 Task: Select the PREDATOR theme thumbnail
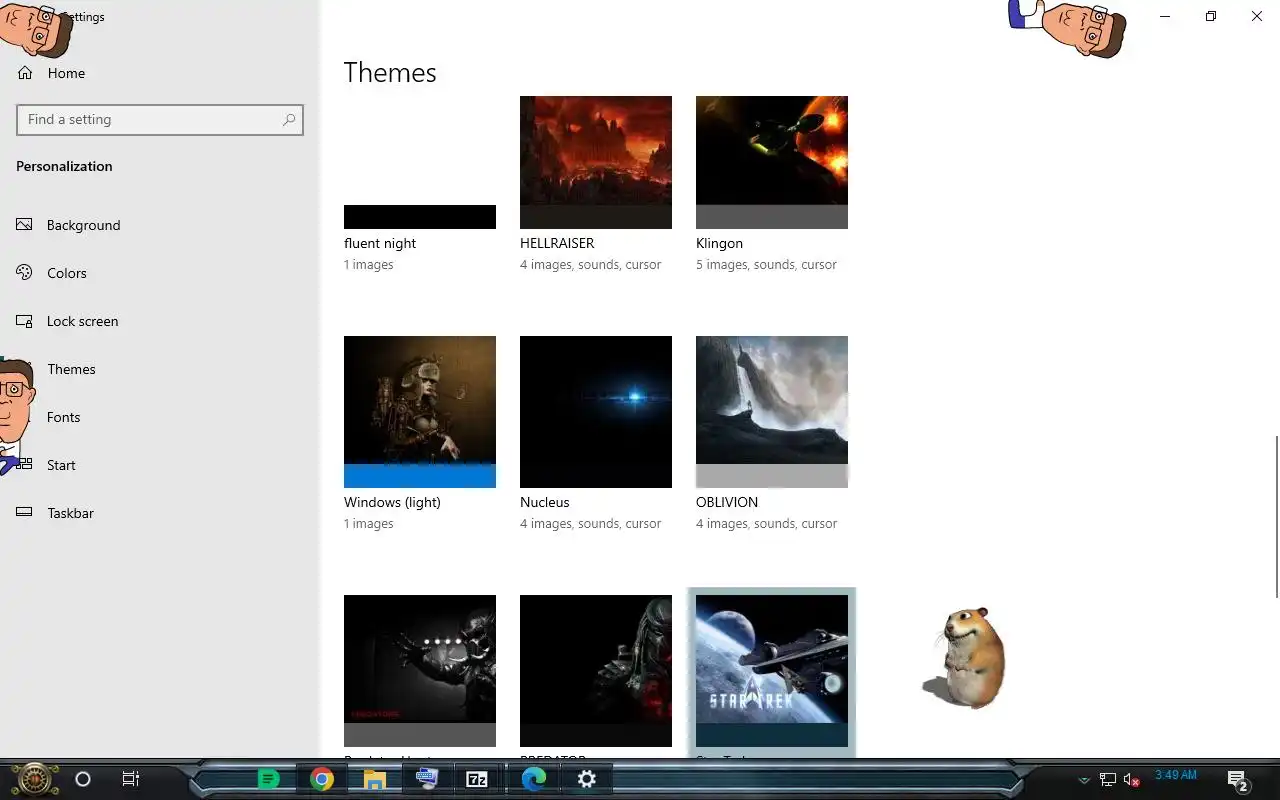[x=596, y=670]
